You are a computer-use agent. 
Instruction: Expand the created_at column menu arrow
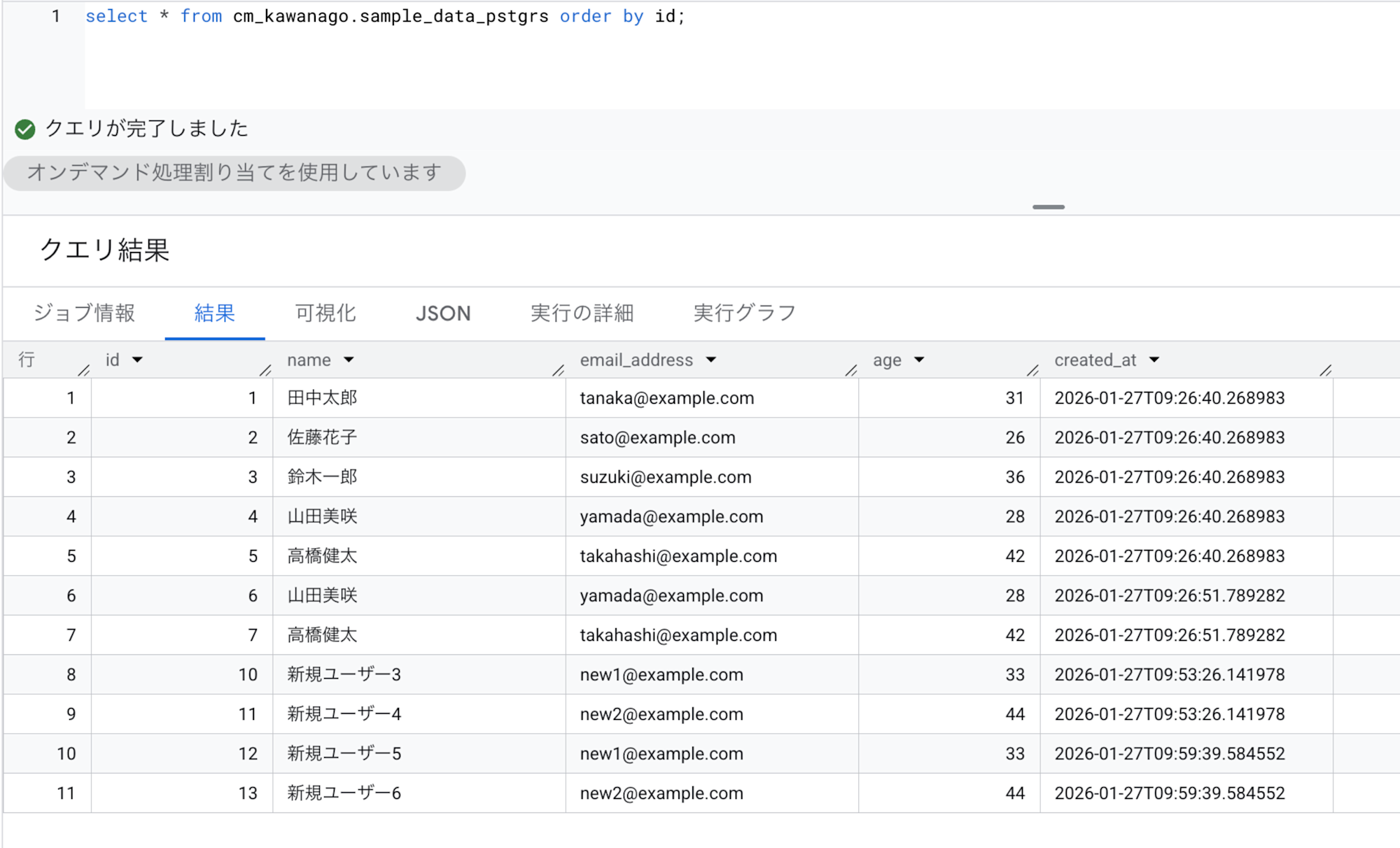tap(1154, 360)
